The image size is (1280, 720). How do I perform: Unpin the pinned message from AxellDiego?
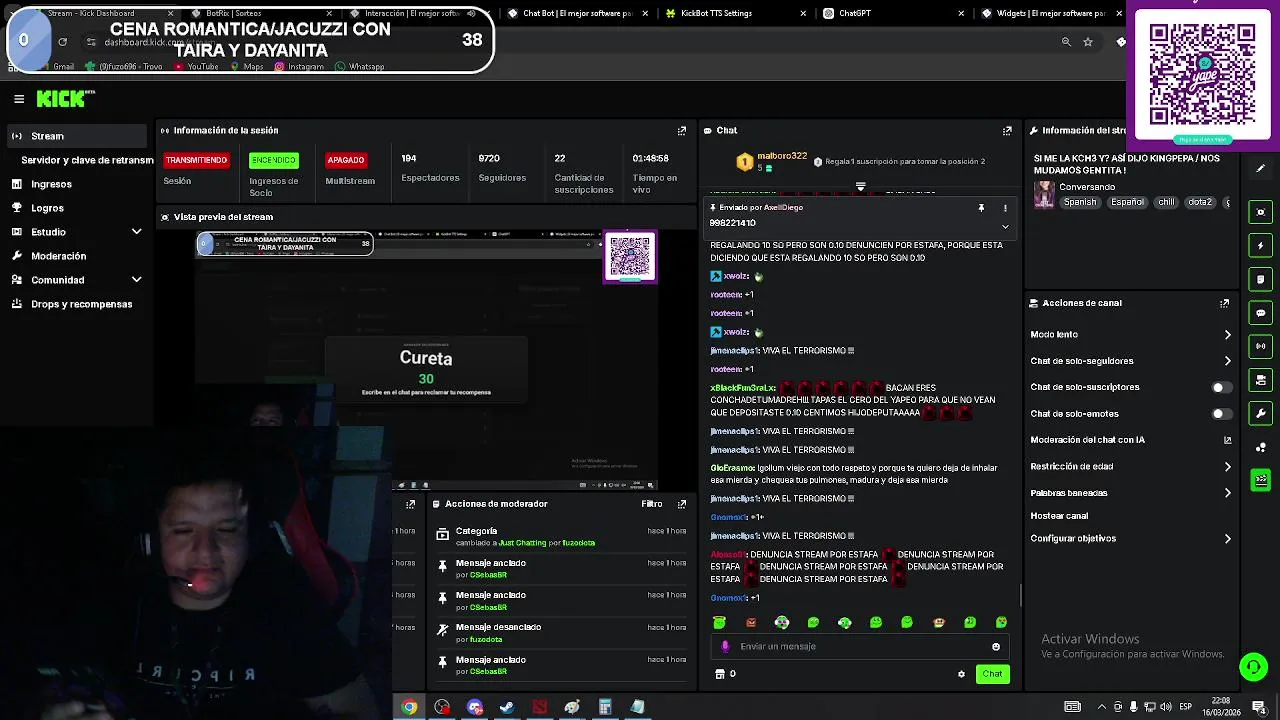981,208
